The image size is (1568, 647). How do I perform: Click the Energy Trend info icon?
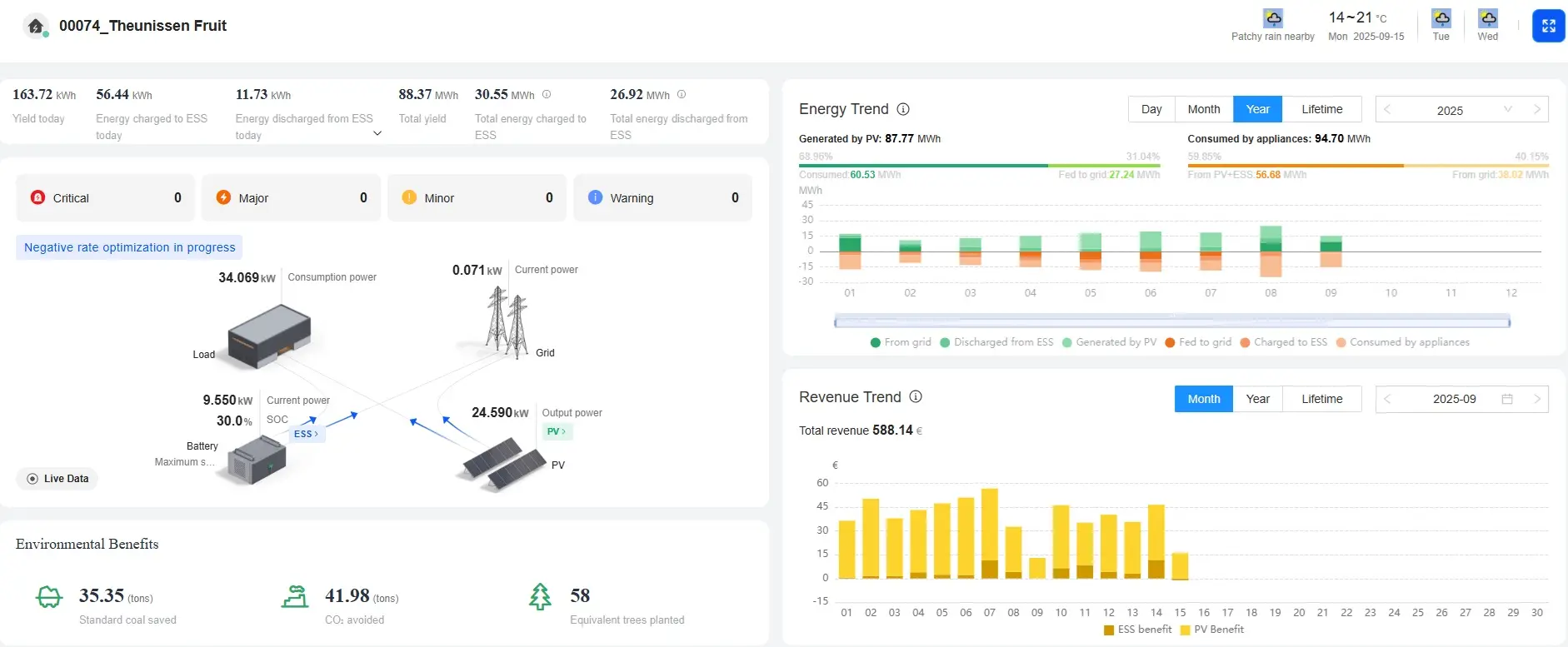click(903, 109)
